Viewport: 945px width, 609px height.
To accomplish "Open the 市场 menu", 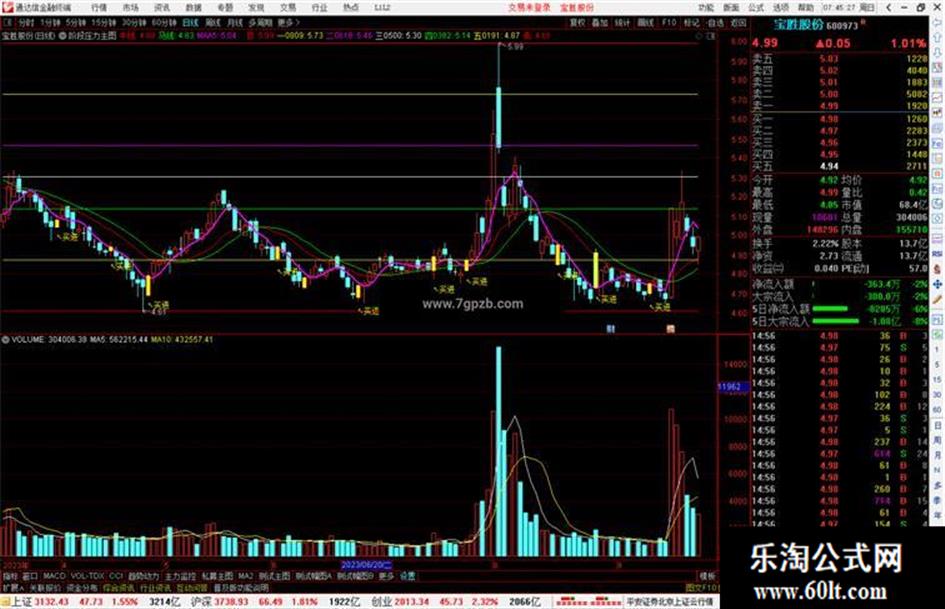I will coord(130,8).
